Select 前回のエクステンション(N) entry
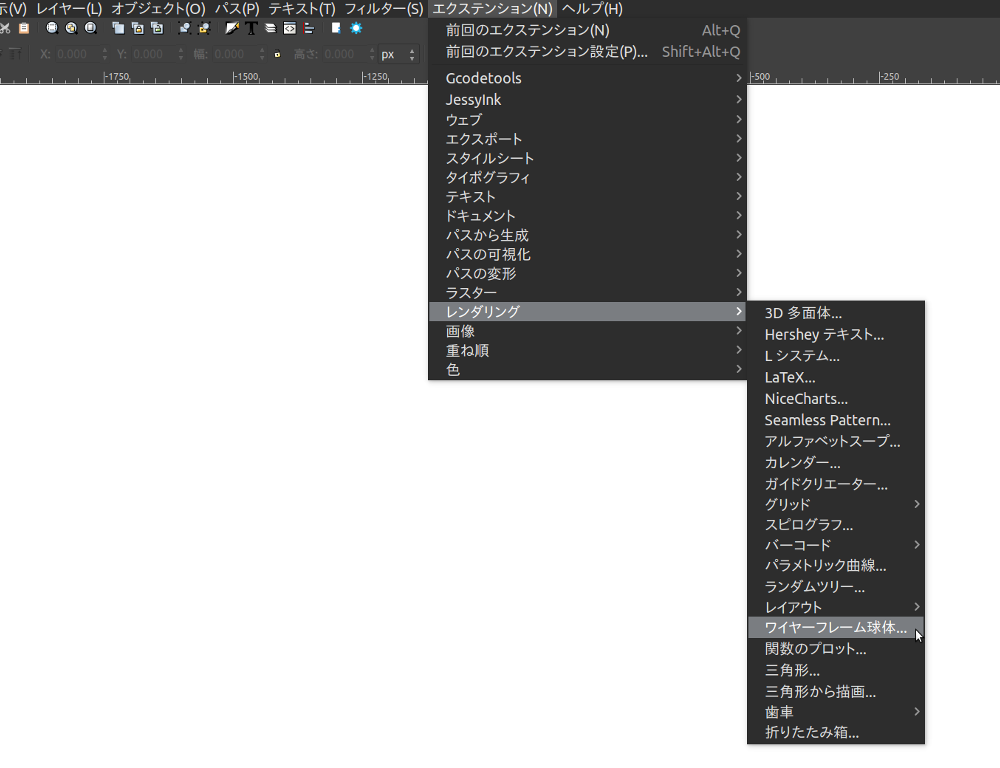Viewport: 1000px width, 768px height. point(587,30)
